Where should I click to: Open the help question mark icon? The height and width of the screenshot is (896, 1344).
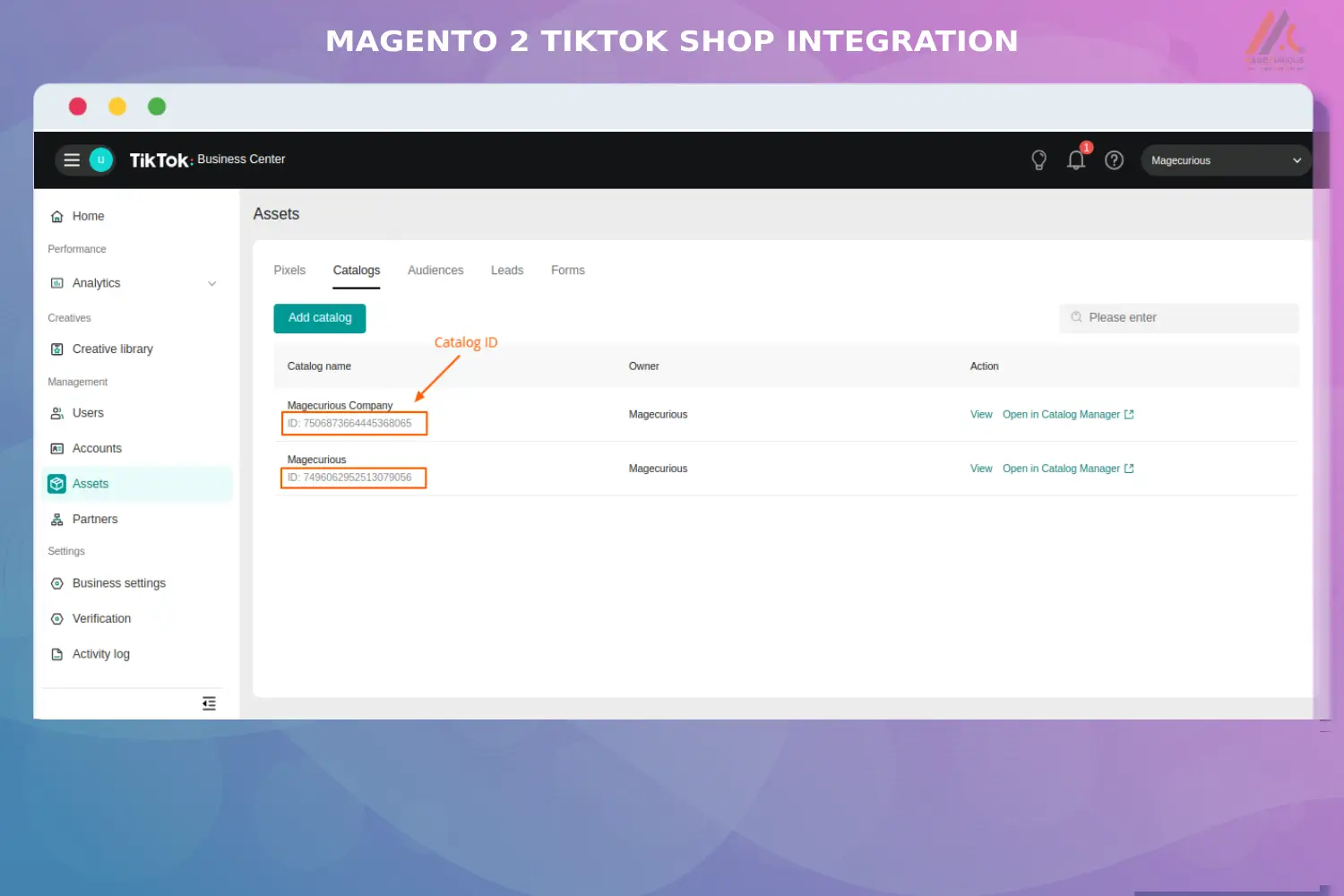[1114, 159]
